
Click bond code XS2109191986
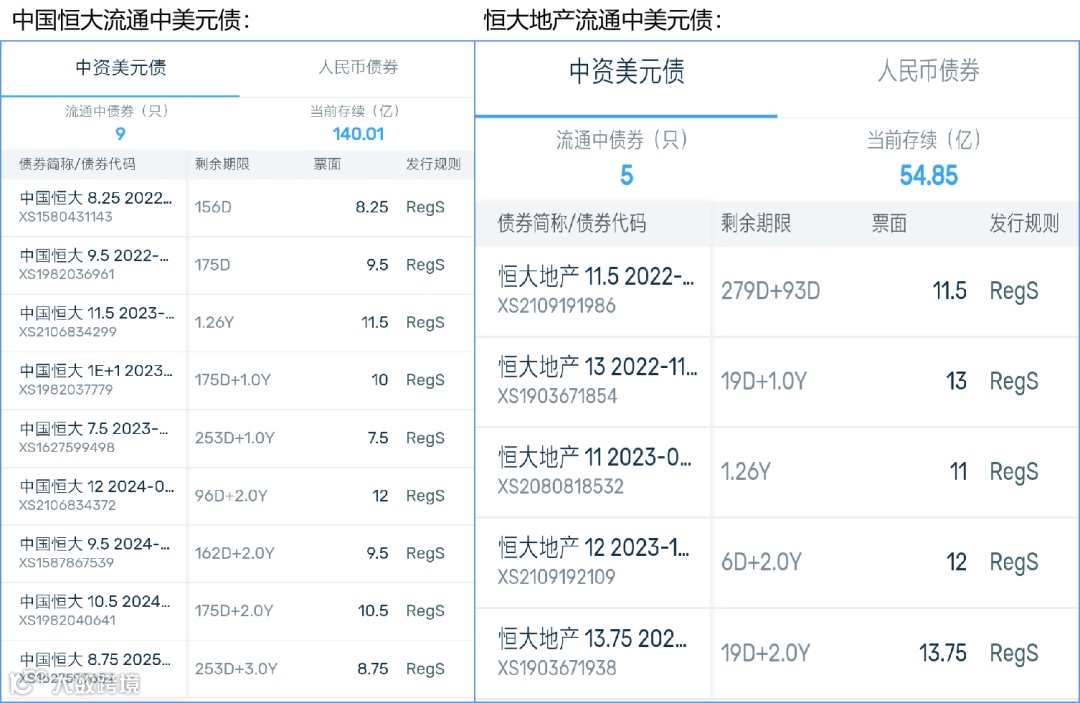(557, 306)
